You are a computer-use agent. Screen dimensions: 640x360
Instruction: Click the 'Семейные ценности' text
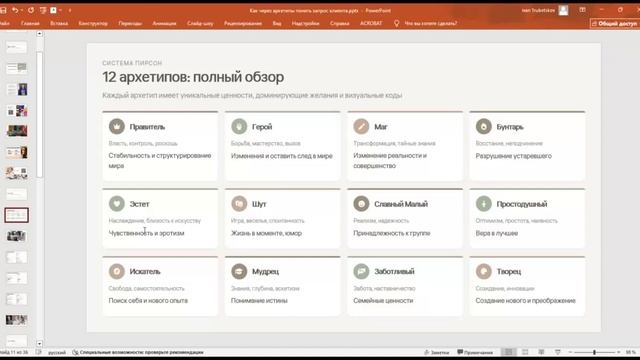click(383, 300)
